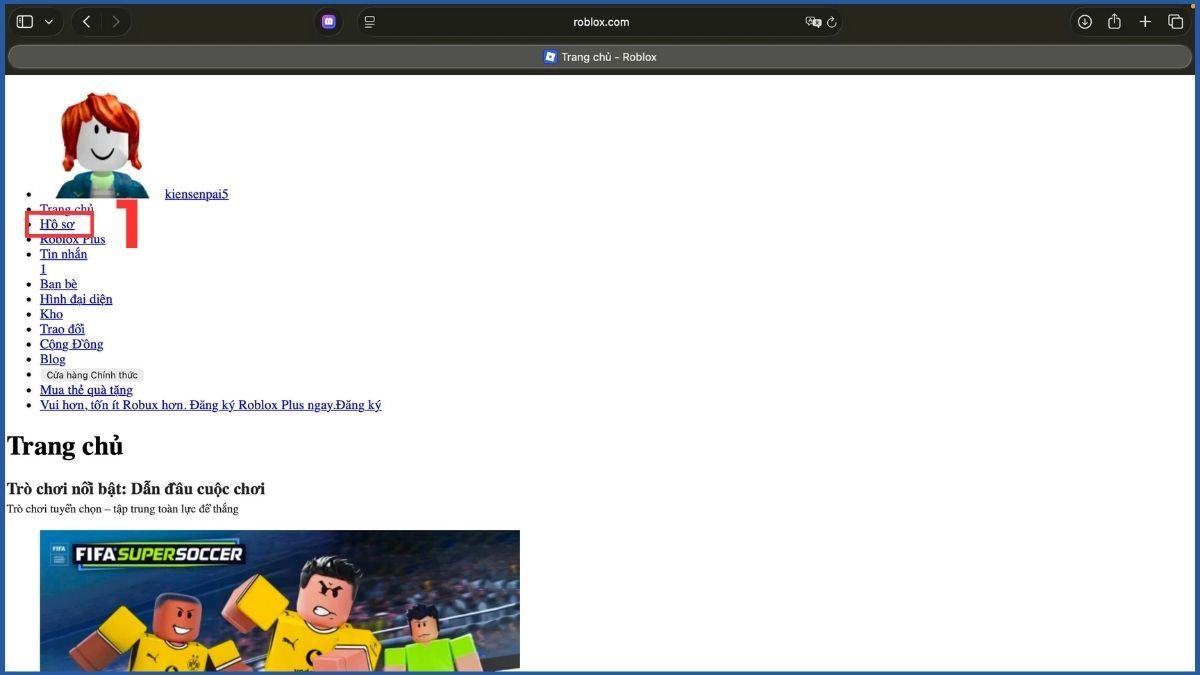Screen dimensions: 1200x675
Task: Click the Roblox avatar picture
Action: point(102,145)
